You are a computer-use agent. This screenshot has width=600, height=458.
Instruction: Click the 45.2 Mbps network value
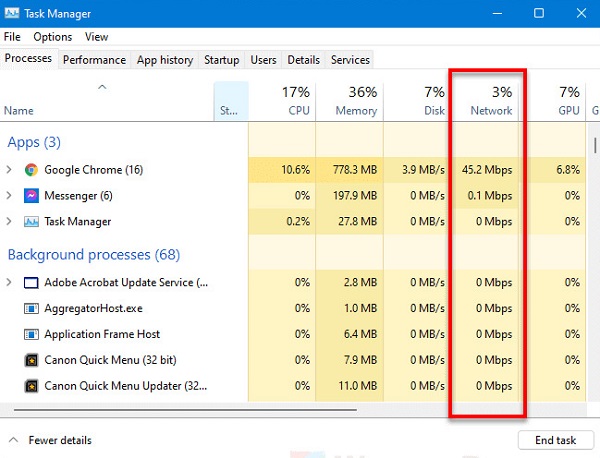(487, 170)
